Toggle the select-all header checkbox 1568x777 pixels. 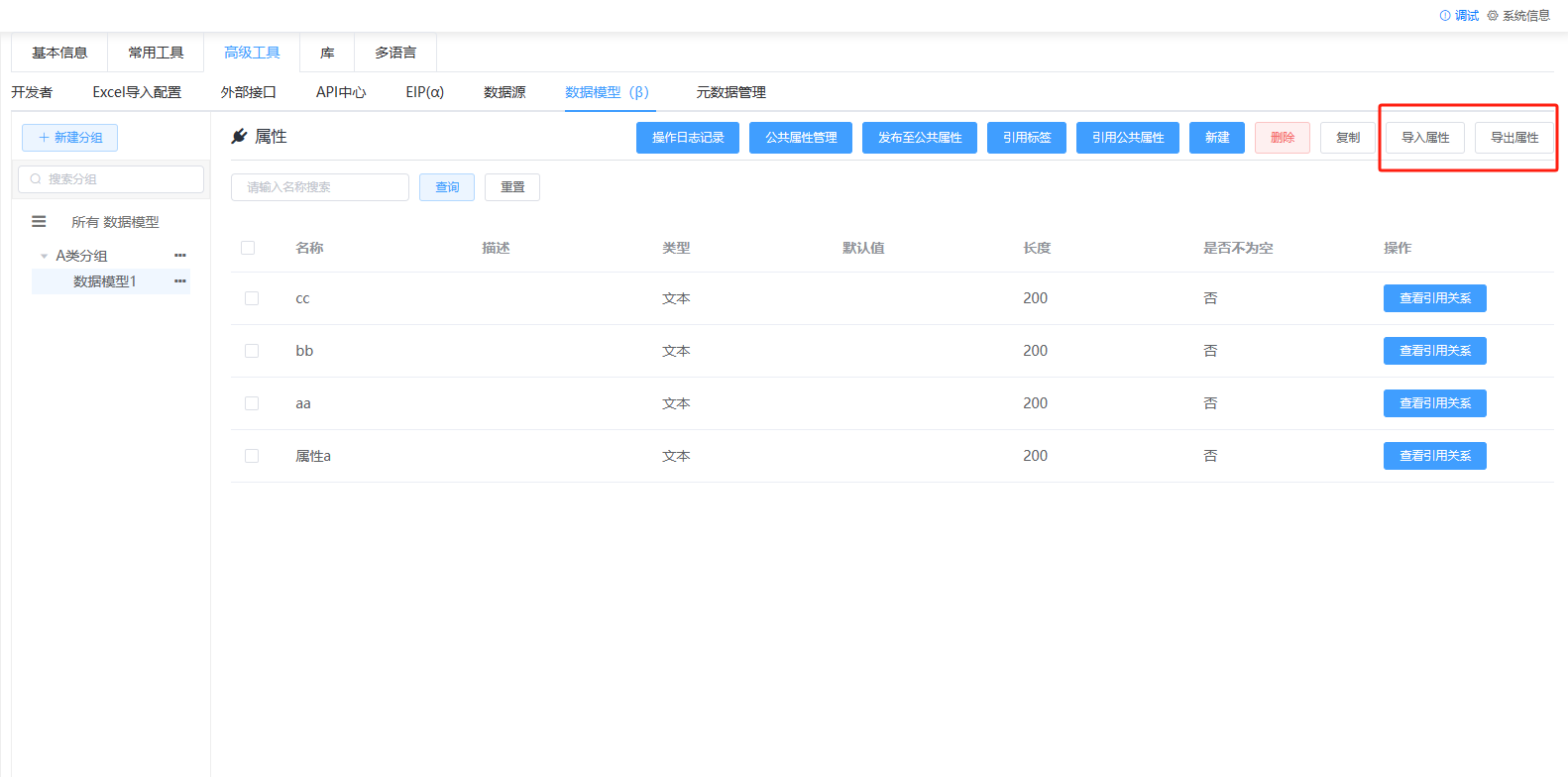(x=248, y=248)
